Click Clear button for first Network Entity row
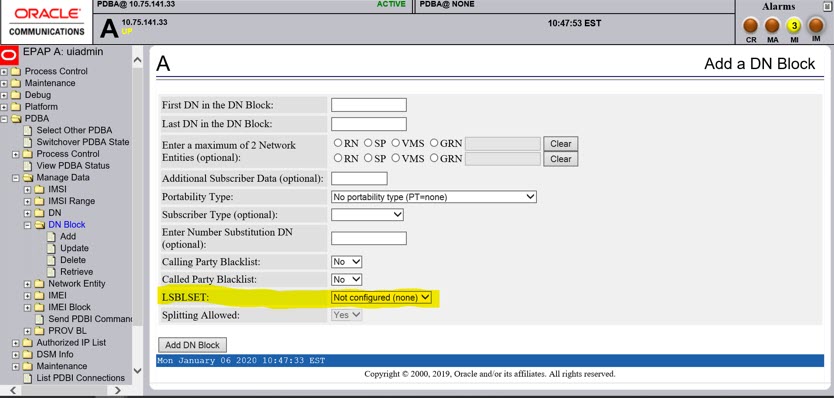The image size is (834, 399). click(x=561, y=144)
